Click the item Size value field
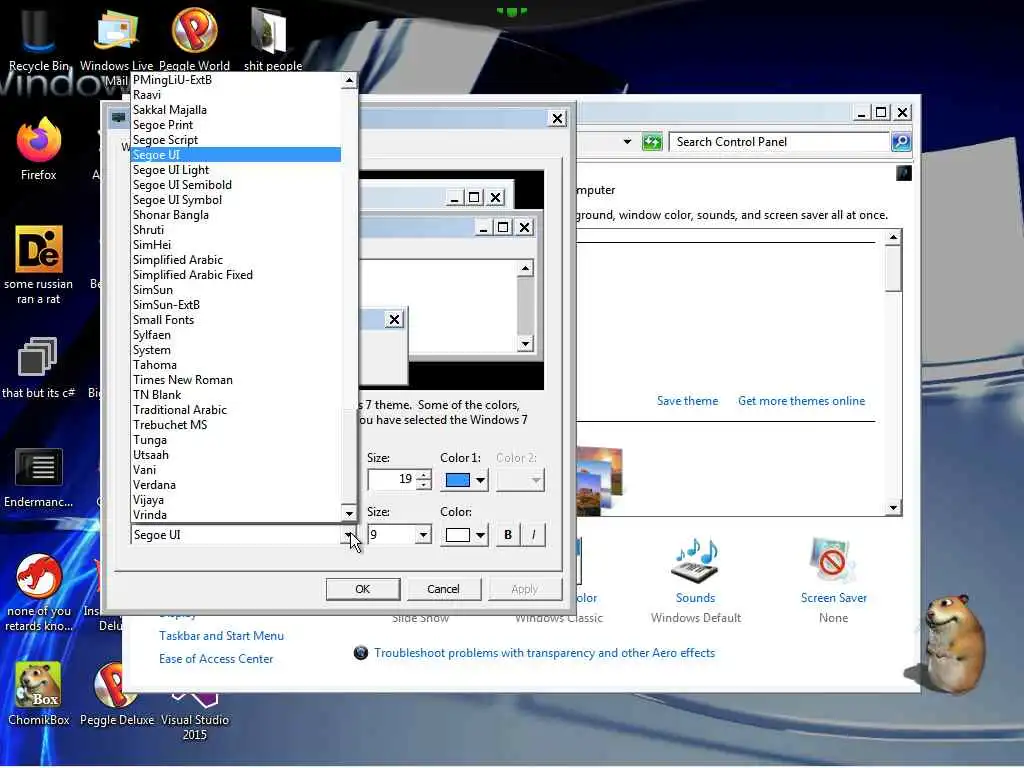The image size is (1024, 768). click(x=392, y=480)
